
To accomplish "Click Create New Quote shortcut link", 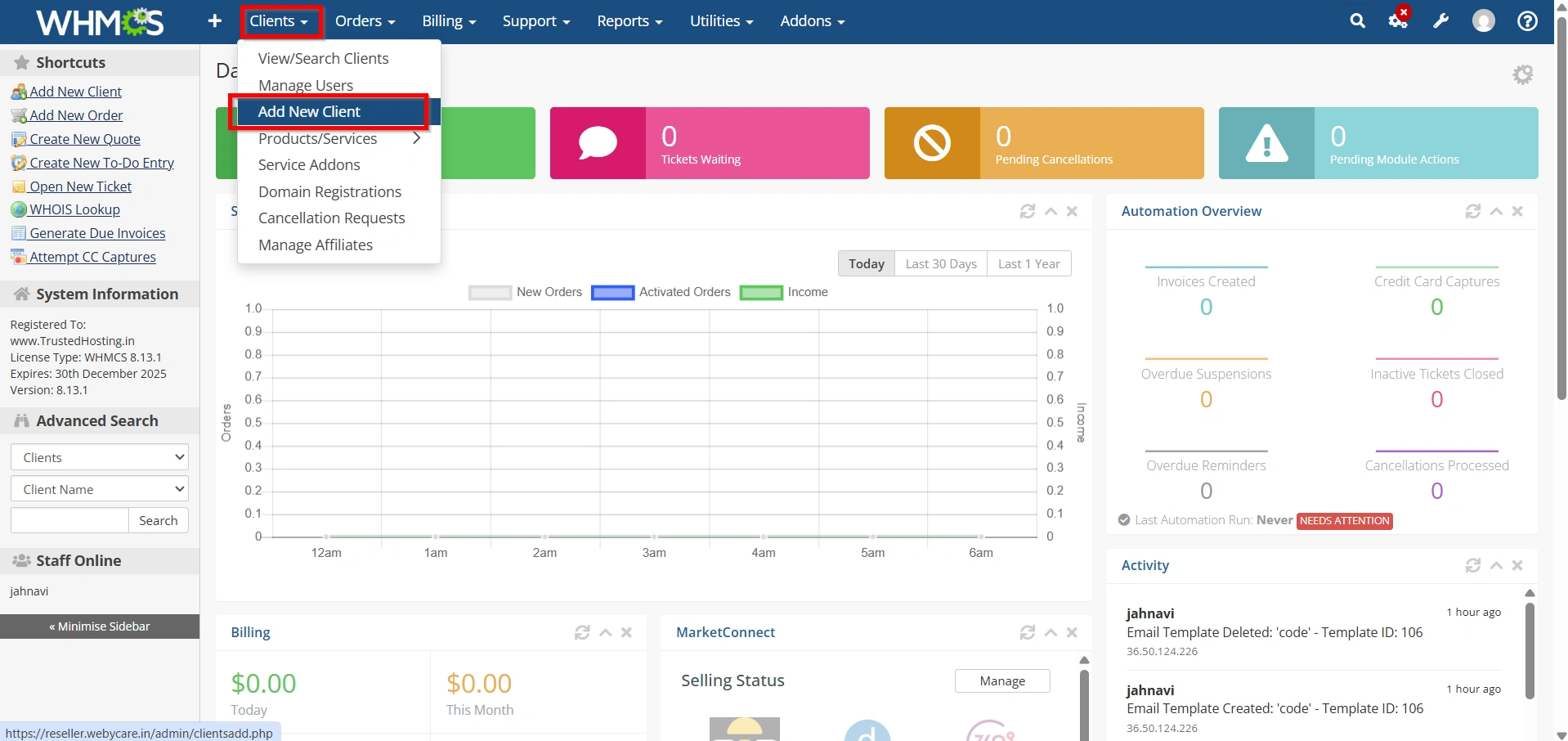I will (85, 139).
